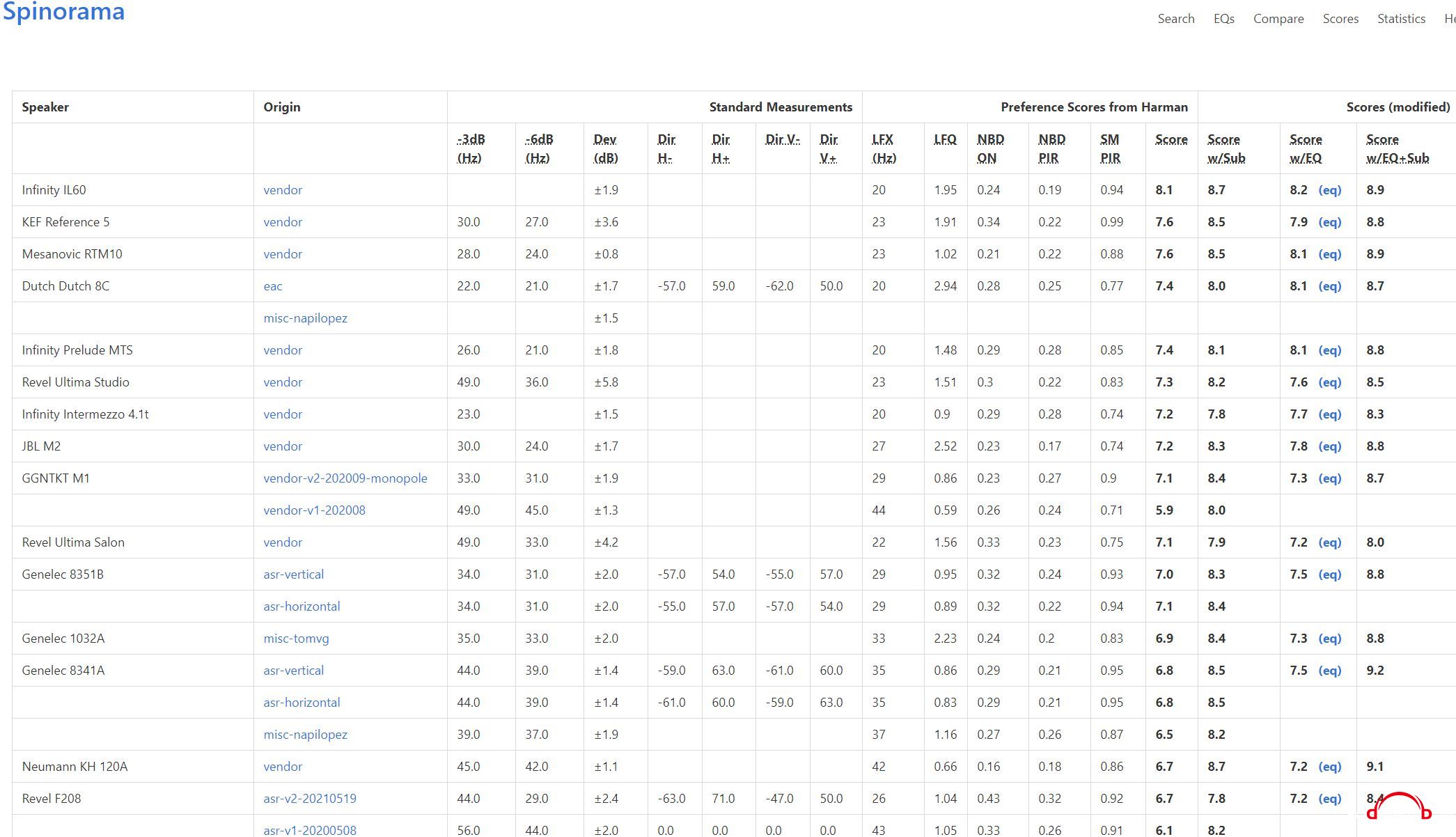Image resolution: width=1456 pixels, height=837 pixels.
Task: Open asr-v2-20210519 link for Revel F208
Action: [310, 799]
